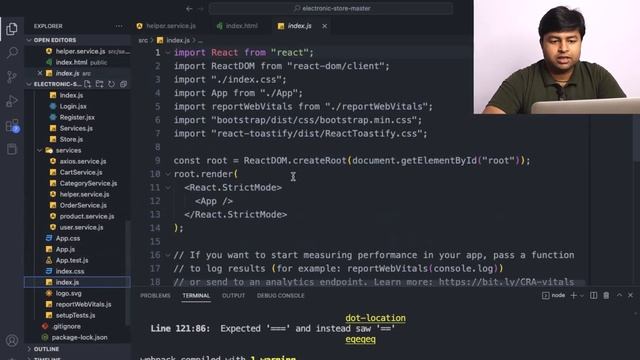The height and width of the screenshot is (360, 640).
Task: Close the index.js editor tab
Action: [x=324, y=26]
